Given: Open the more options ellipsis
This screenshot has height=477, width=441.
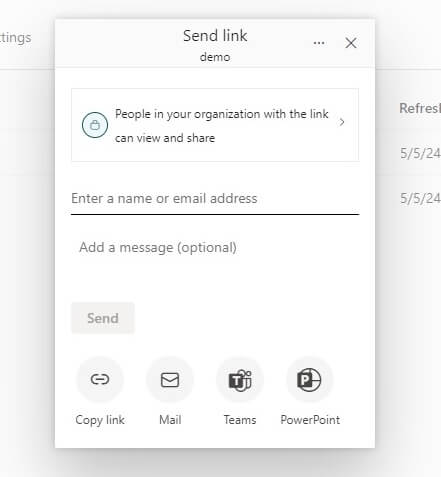Looking at the screenshot, I should pos(319,43).
